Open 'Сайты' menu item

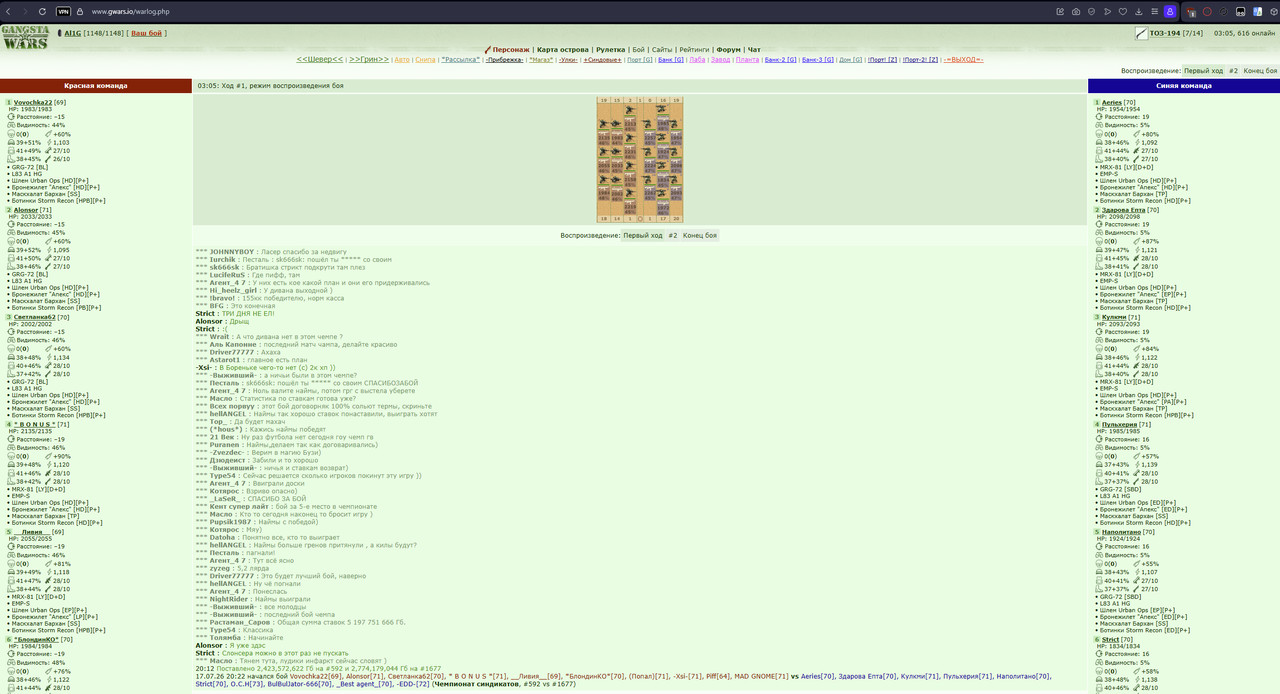661,49
